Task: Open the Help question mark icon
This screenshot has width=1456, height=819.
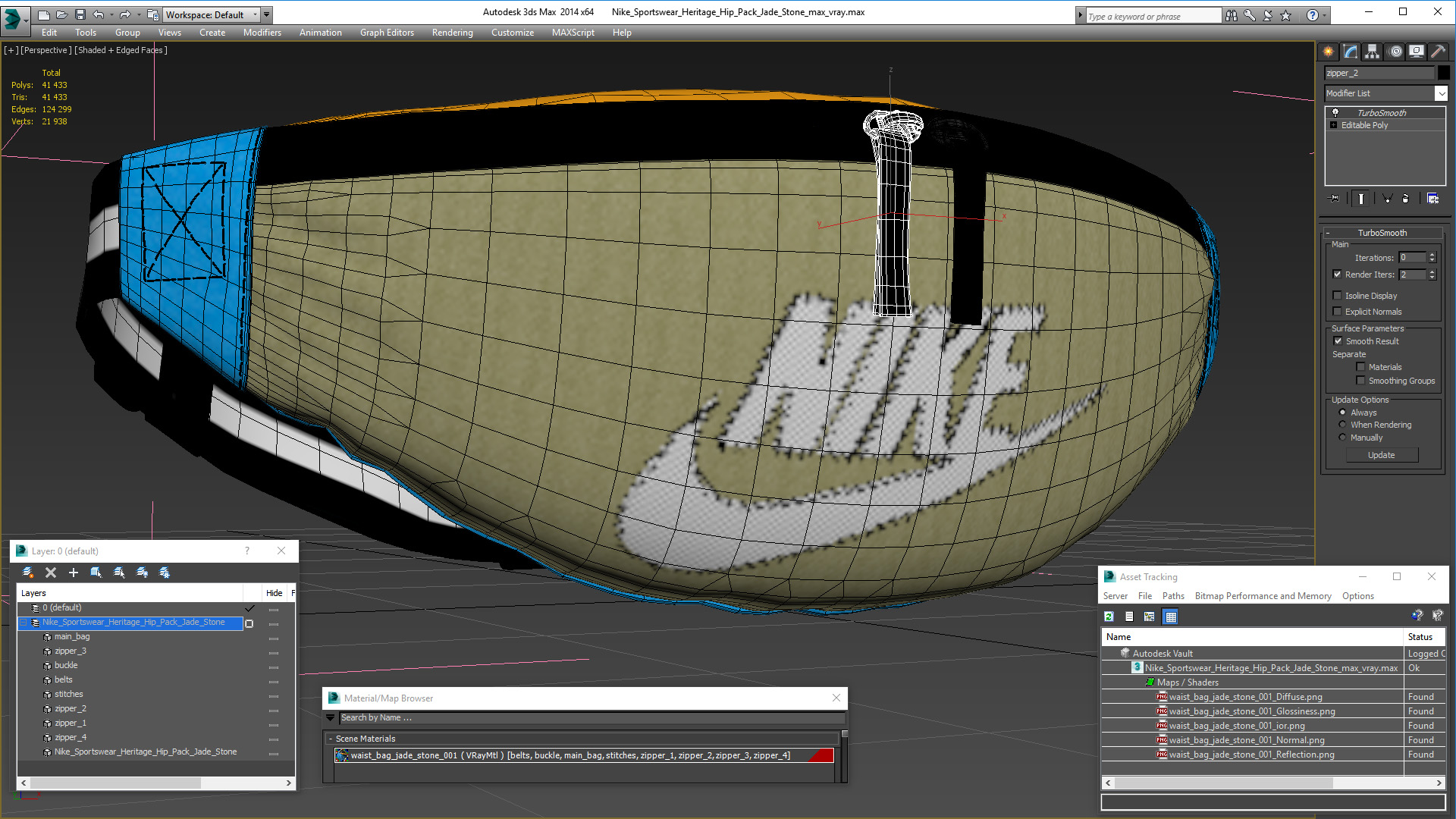Action: click(1313, 15)
